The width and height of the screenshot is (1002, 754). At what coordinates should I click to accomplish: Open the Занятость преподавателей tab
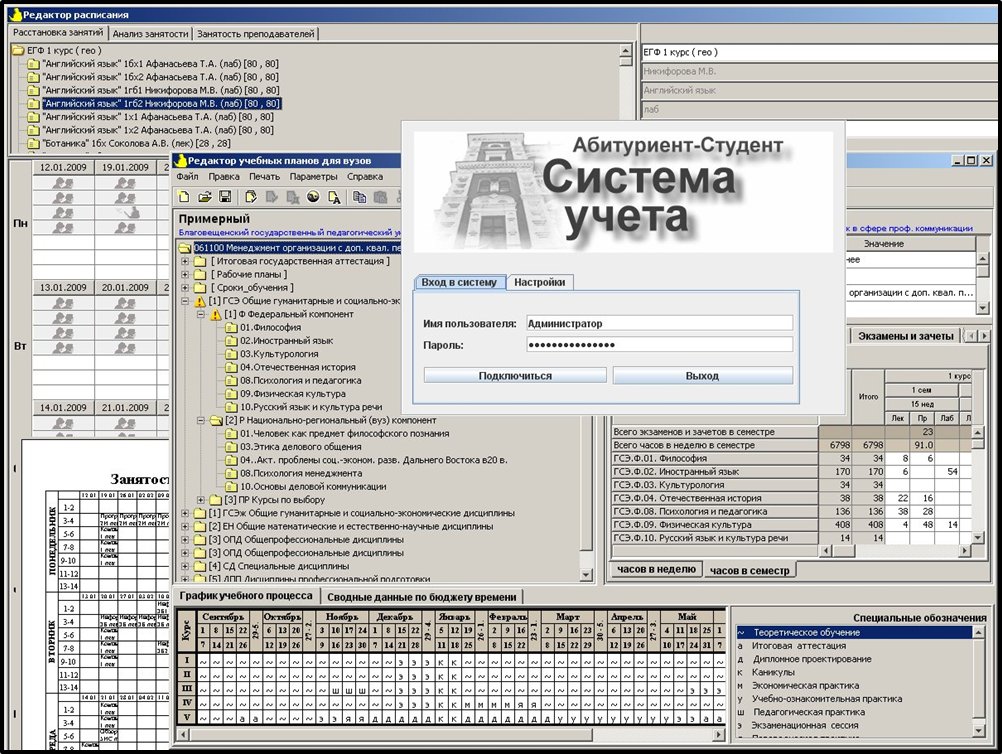click(x=256, y=34)
